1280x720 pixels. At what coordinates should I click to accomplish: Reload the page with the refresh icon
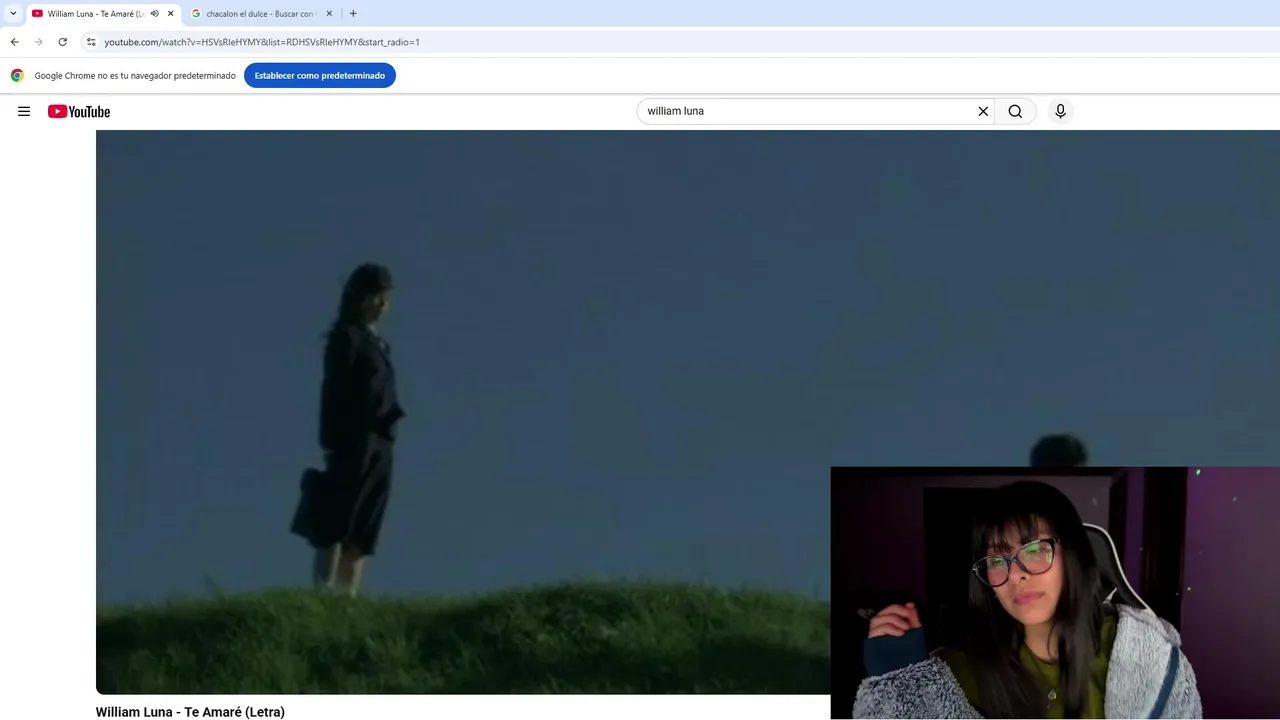coord(62,42)
